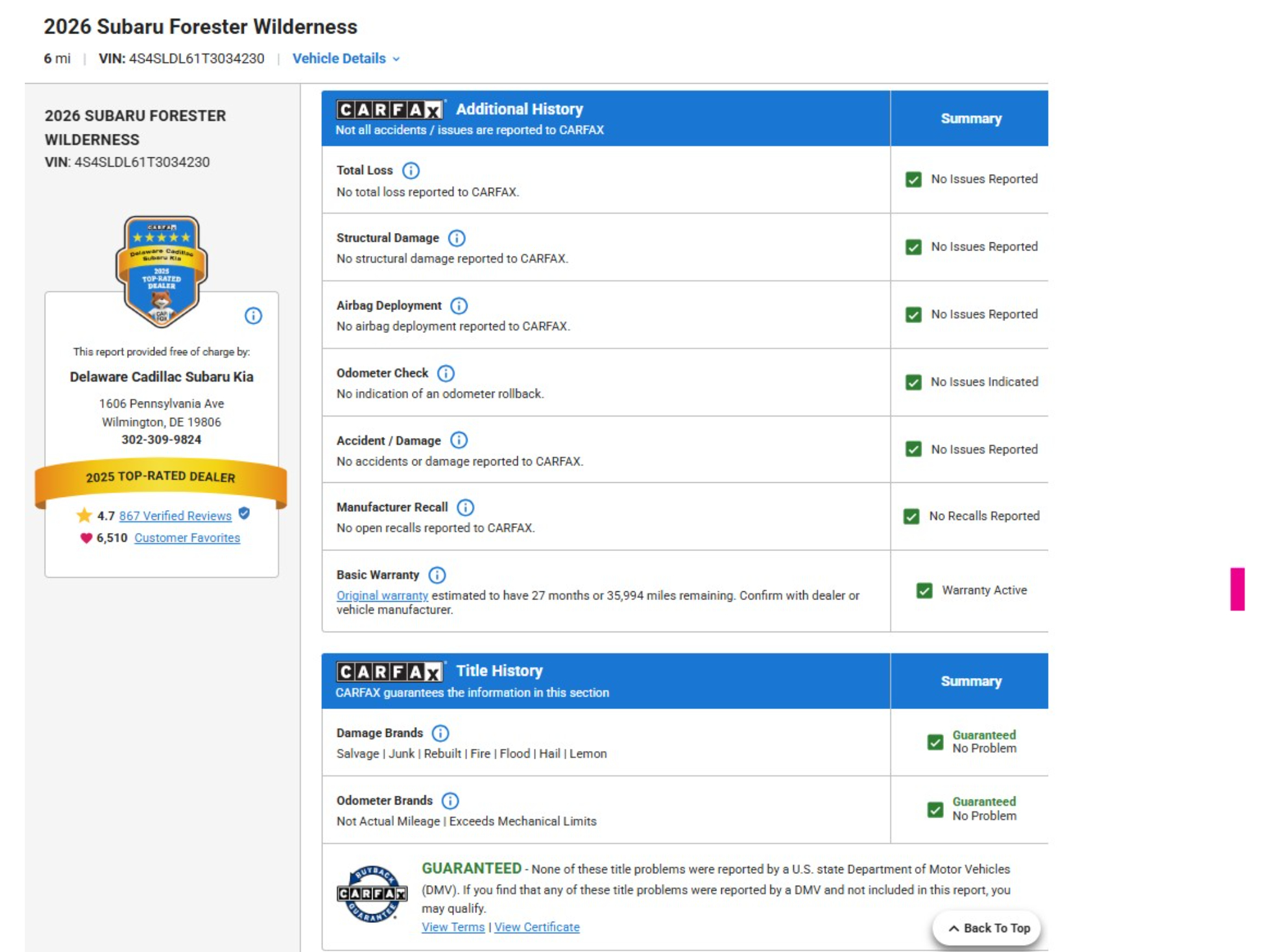Click CARFAX logo in Title History header

click(390, 672)
